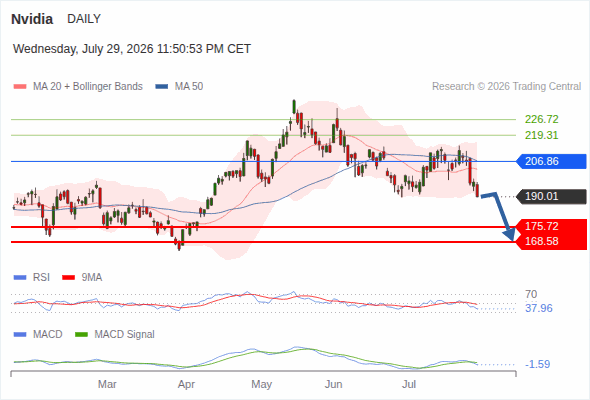The image size is (590, 400).
Task: Click the MACD value -1.59
Action: coord(538,364)
